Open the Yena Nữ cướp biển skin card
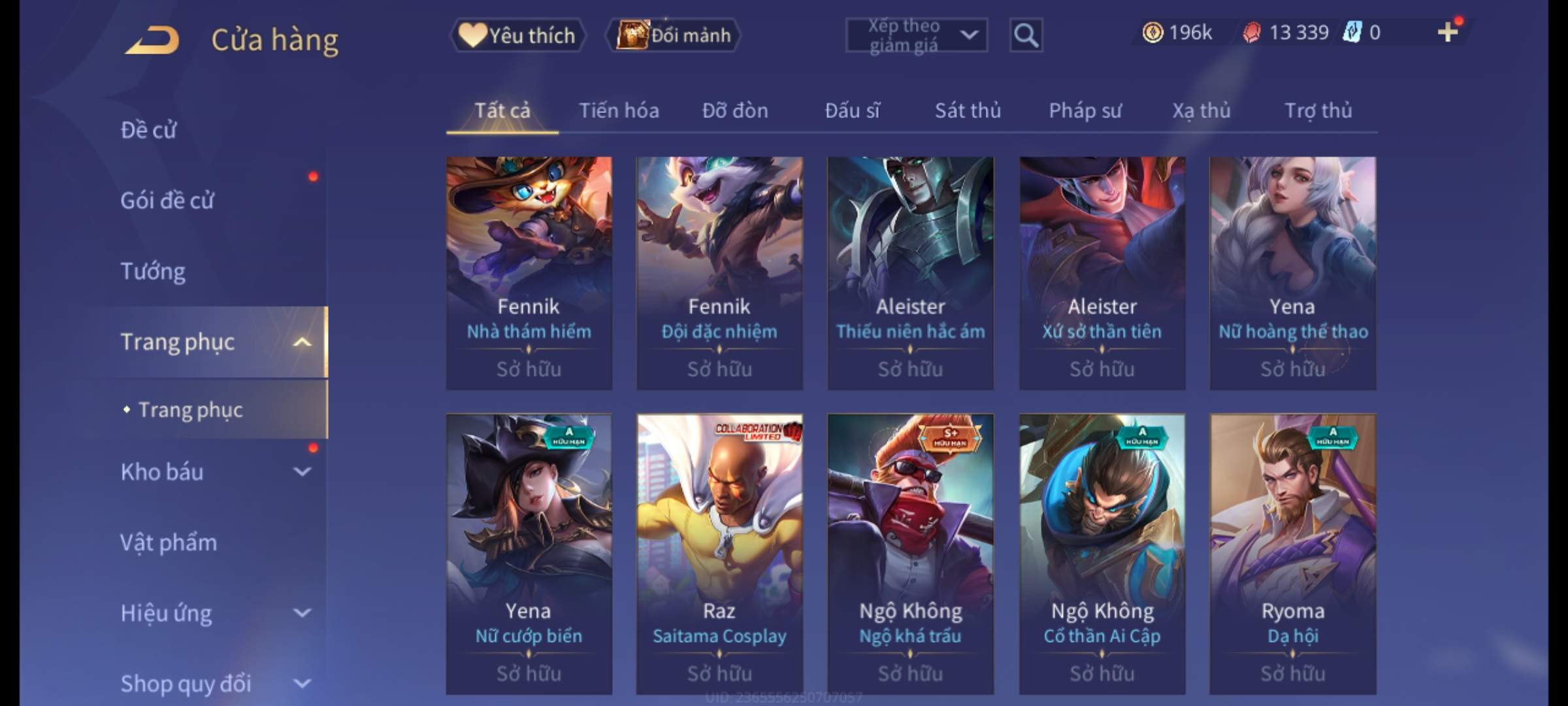Image resolution: width=1568 pixels, height=706 pixels. (529, 554)
